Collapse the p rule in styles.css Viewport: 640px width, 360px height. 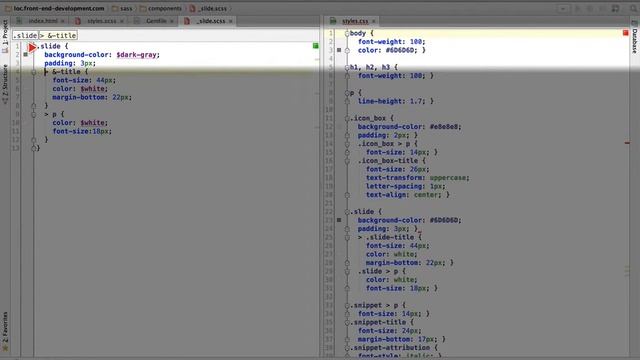coord(347,93)
